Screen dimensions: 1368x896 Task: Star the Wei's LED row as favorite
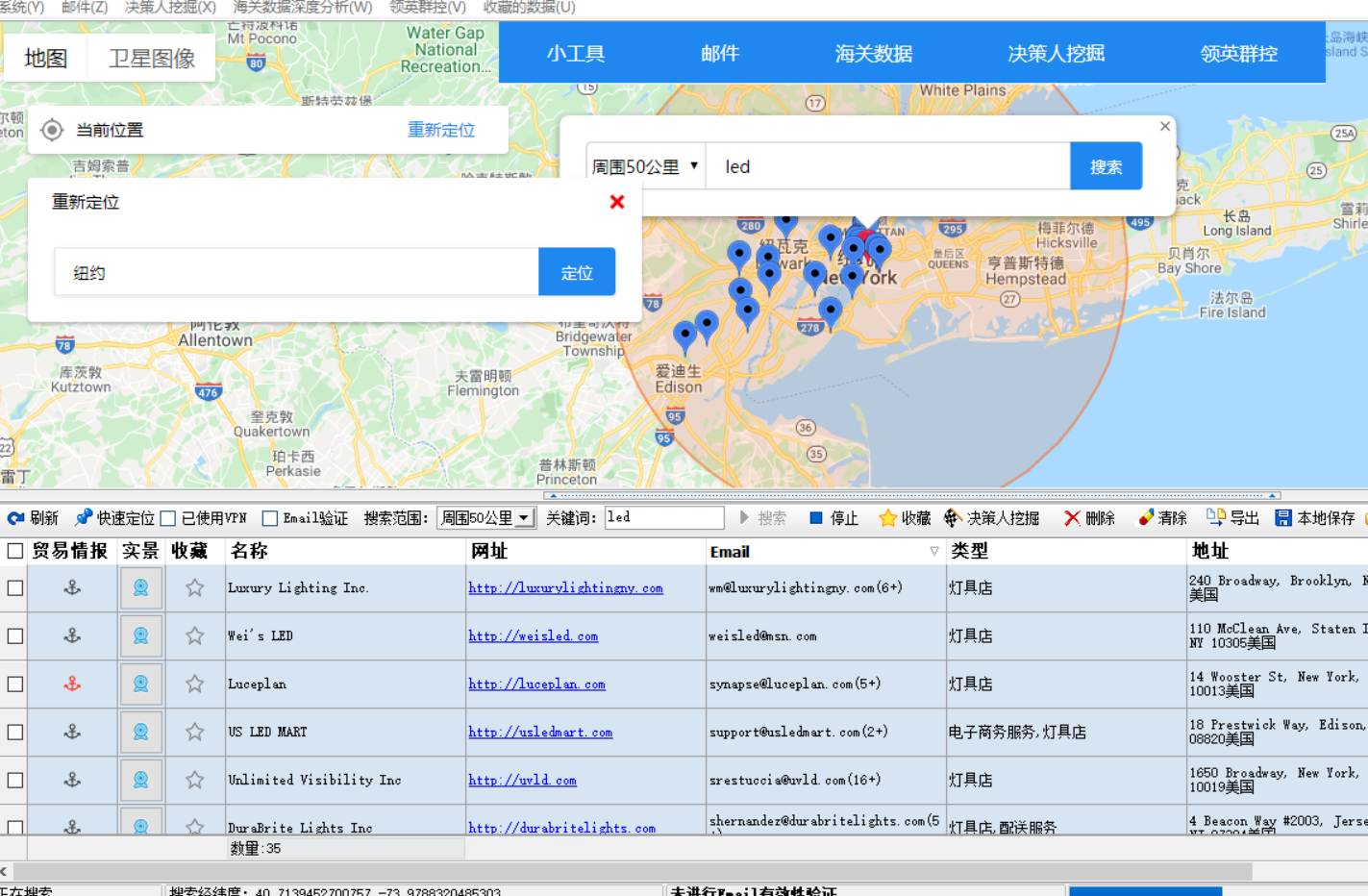pyautogui.click(x=194, y=635)
